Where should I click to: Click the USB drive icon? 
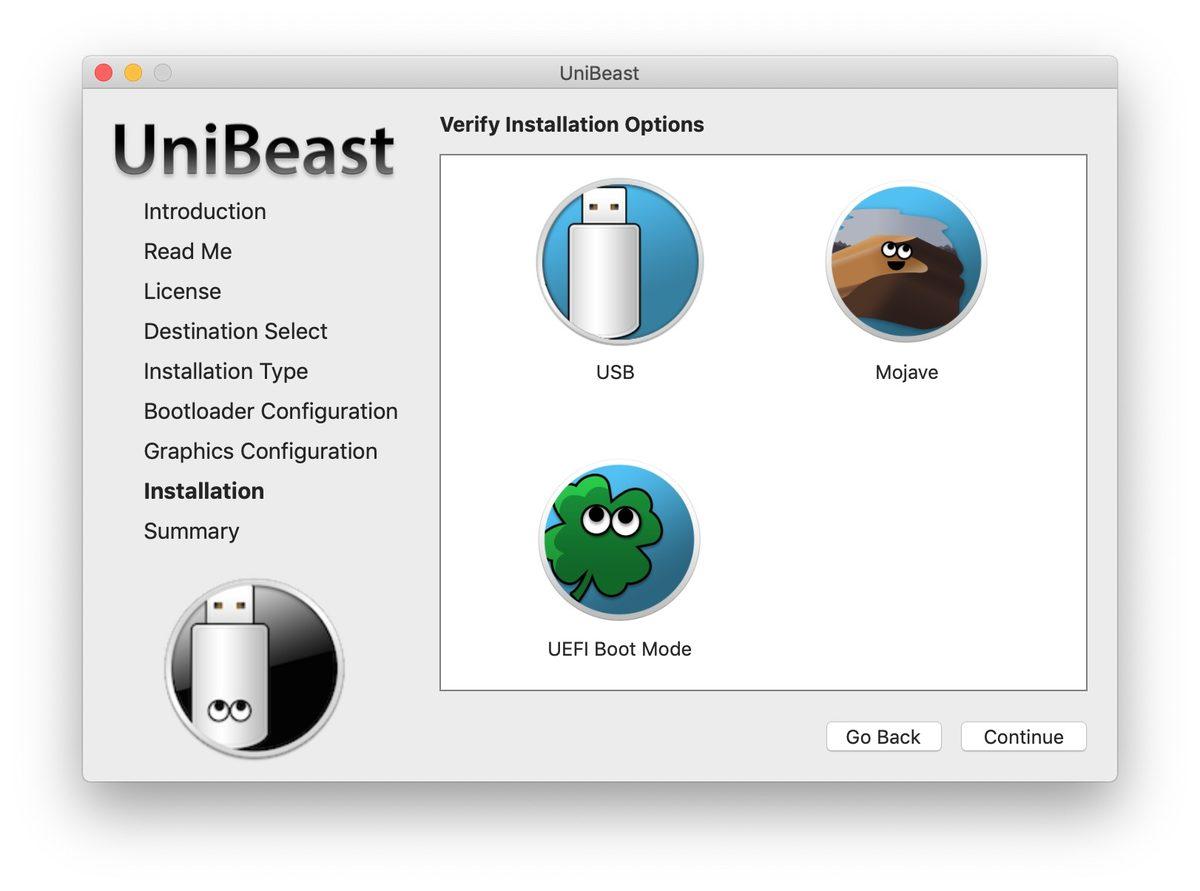pos(619,262)
